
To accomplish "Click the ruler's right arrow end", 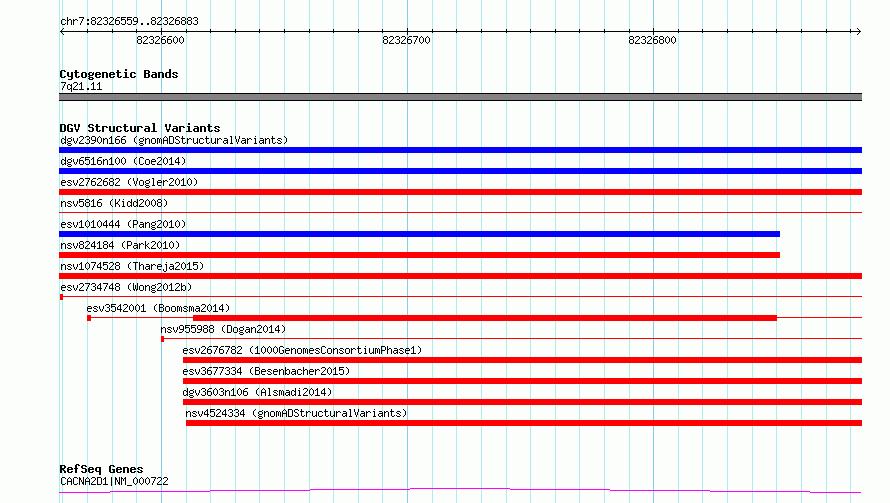I will coord(858,32).
